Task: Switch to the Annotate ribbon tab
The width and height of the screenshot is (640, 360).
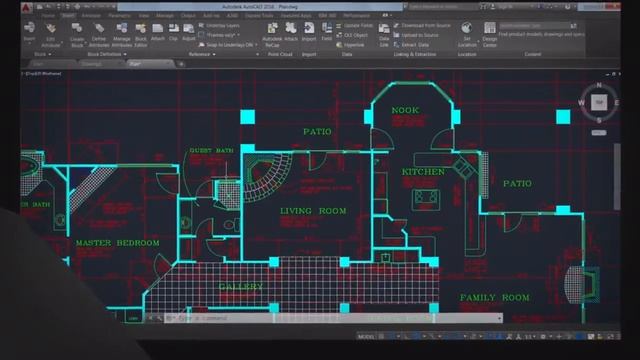Action: click(91, 16)
